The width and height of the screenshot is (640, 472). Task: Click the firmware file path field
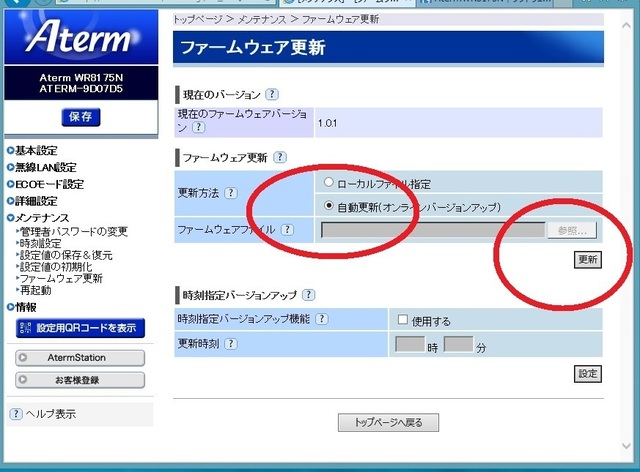433,230
